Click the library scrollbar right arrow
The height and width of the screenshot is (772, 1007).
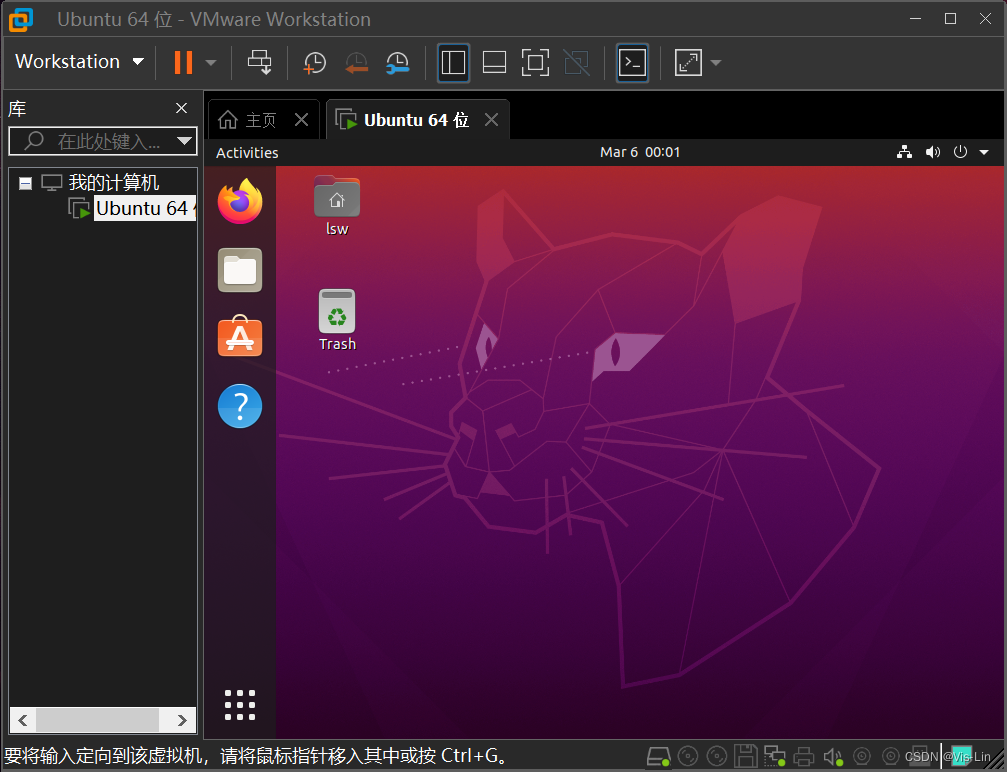pos(182,720)
